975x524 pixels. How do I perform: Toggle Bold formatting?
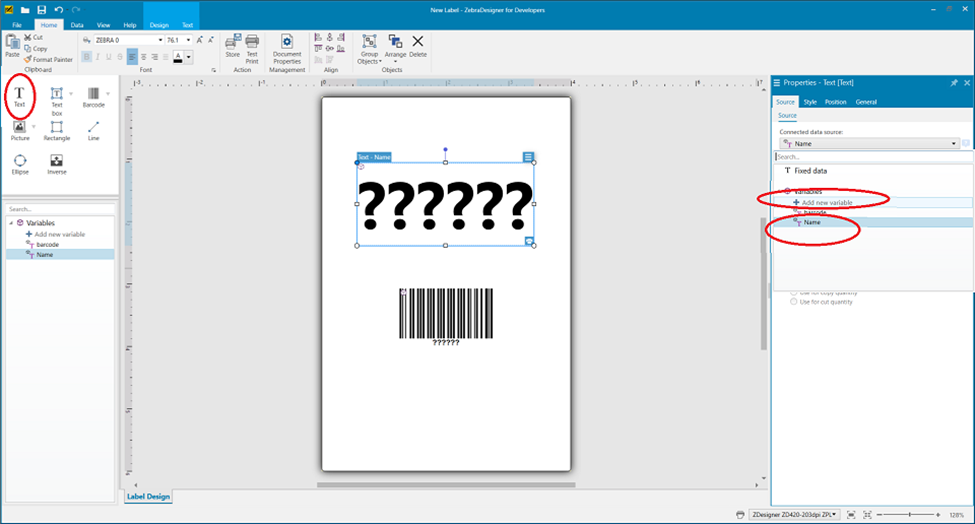pos(86,57)
